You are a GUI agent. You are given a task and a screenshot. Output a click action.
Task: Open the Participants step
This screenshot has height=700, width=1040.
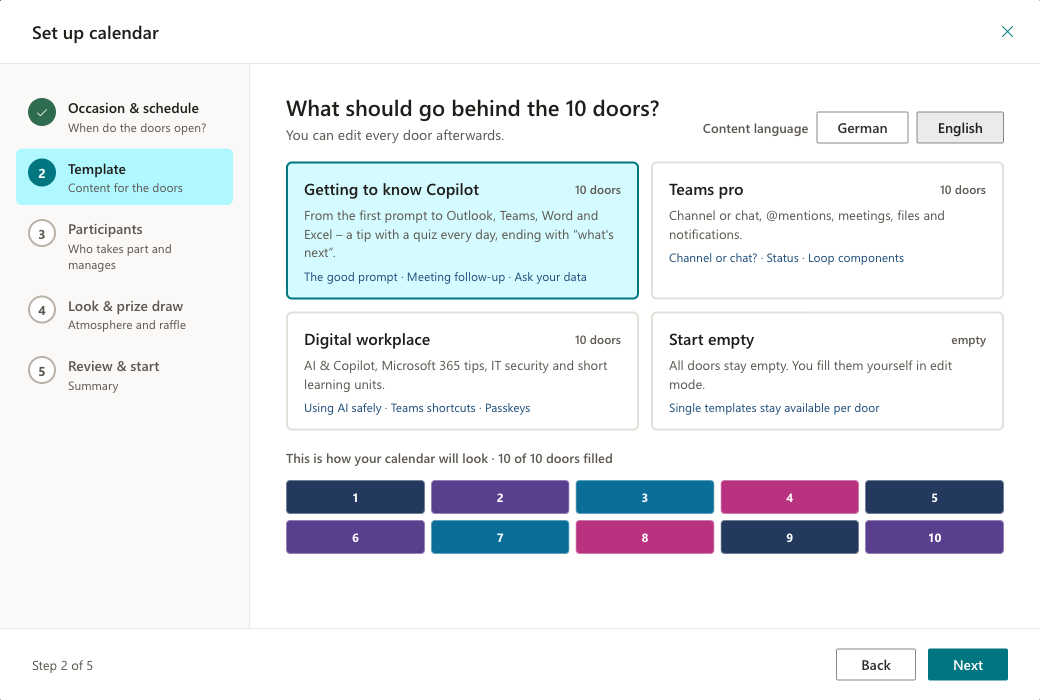[x=125, y=245]
